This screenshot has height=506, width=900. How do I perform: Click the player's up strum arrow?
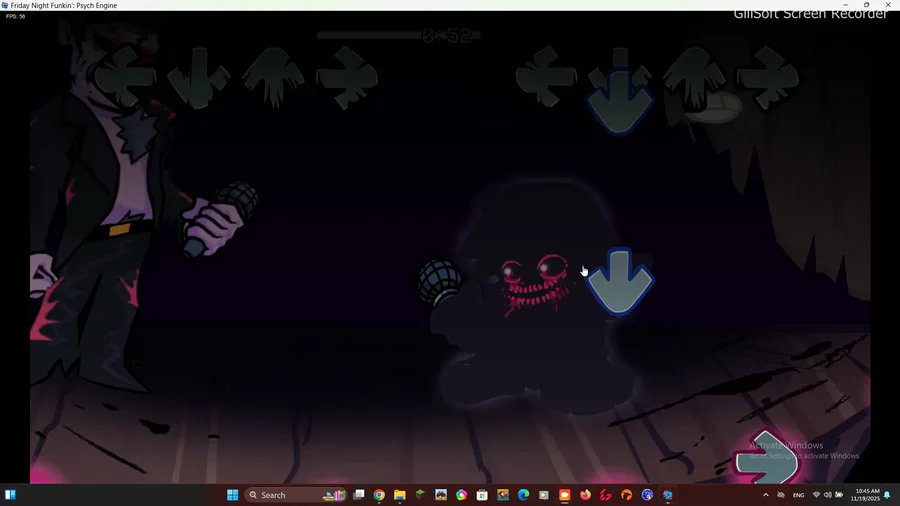[x=695, y=79]
